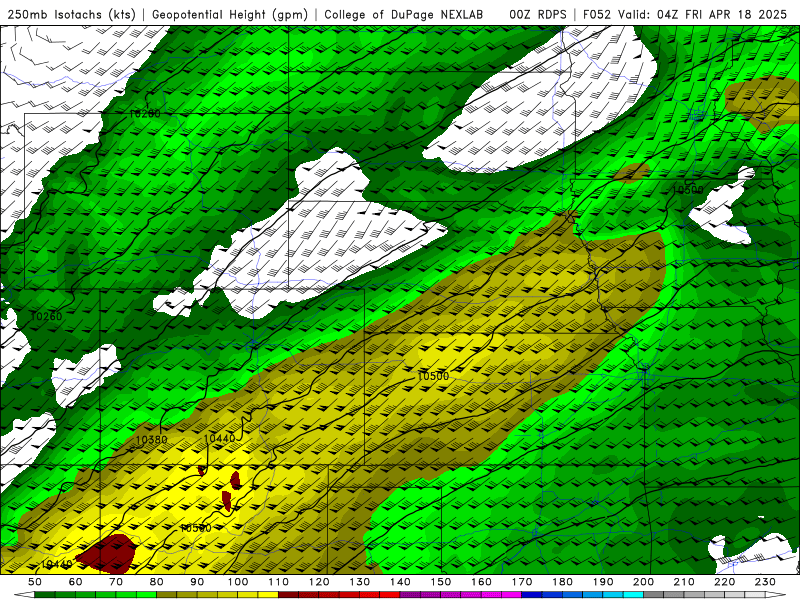The width and height of the screenshot is (800, 600).
Task: Click the 160 value on the color scale
Action: [x=481, y=582]
